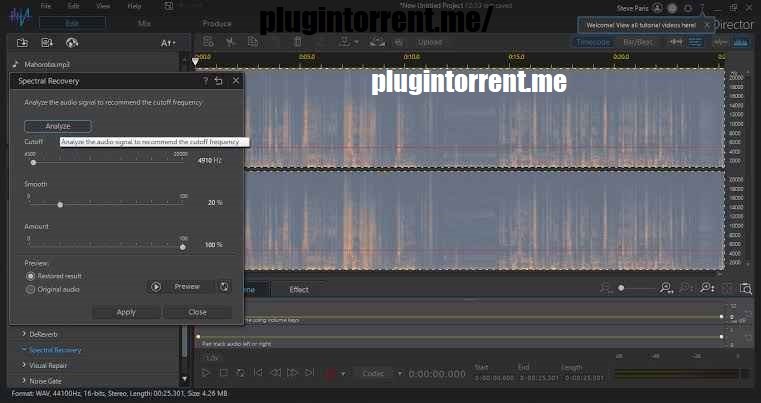Select the Original audio radio button
The height and width of the screenshot is (403, 761).
(31, 289)
